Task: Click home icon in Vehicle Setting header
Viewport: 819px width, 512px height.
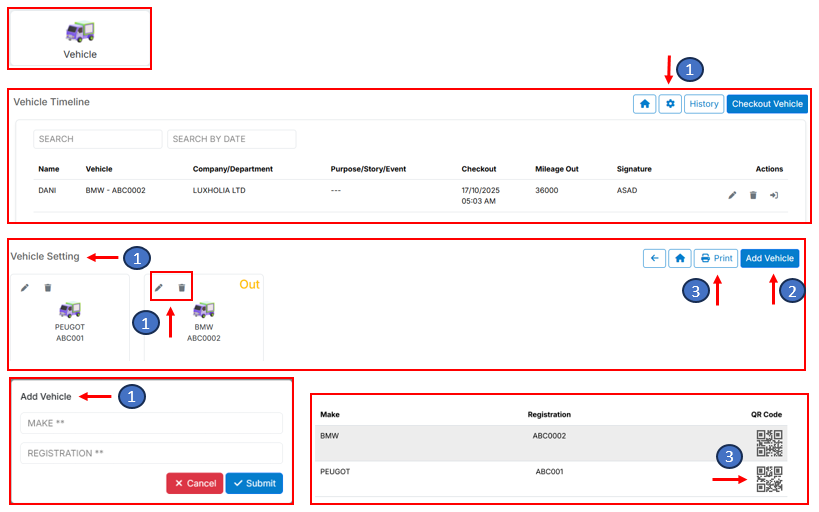Action: pyautogui.click(x=680, y=258)
